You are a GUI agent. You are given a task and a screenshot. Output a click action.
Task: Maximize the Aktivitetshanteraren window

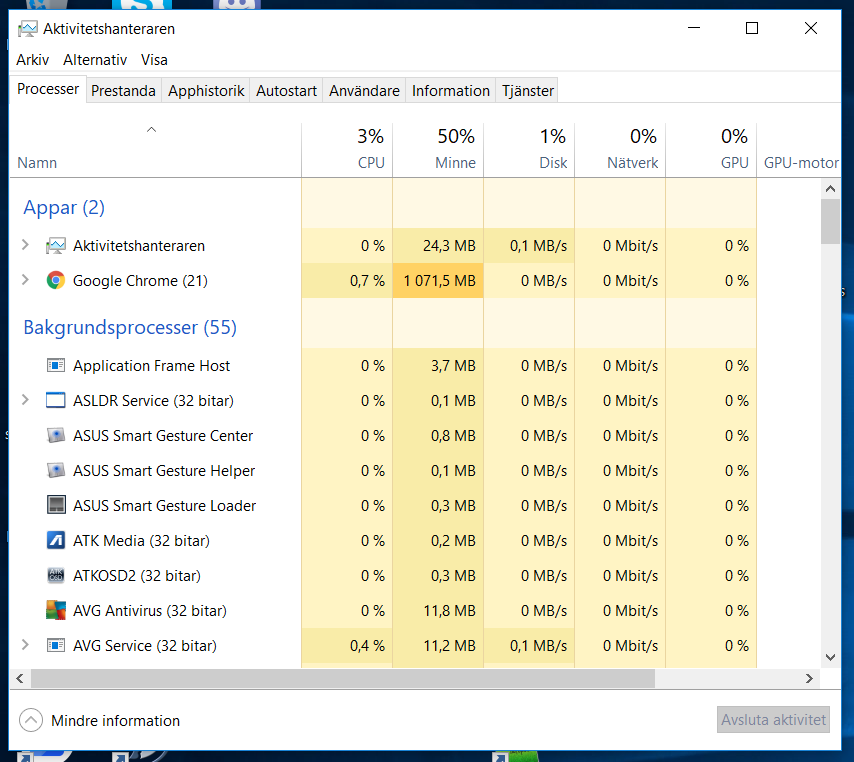point(752,28)
